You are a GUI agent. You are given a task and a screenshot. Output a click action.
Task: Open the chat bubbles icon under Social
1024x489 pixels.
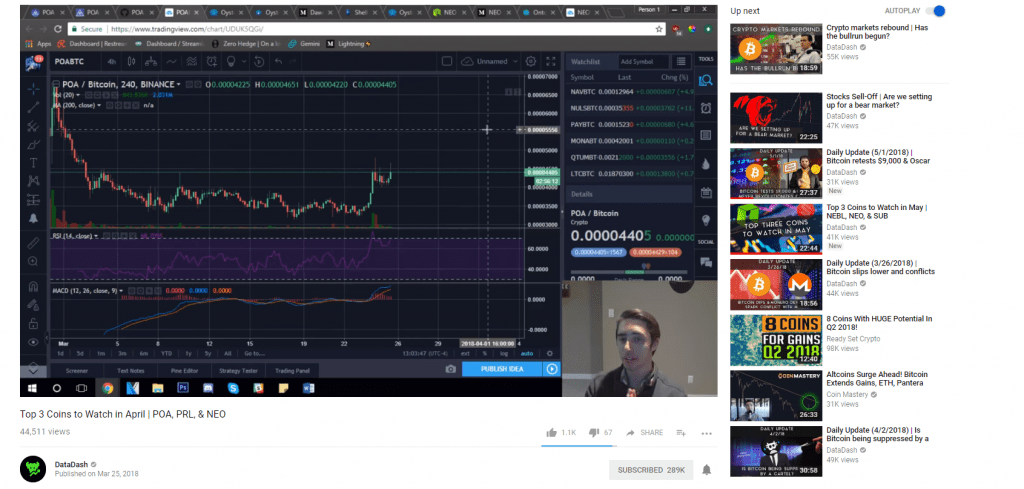[705, 262]
